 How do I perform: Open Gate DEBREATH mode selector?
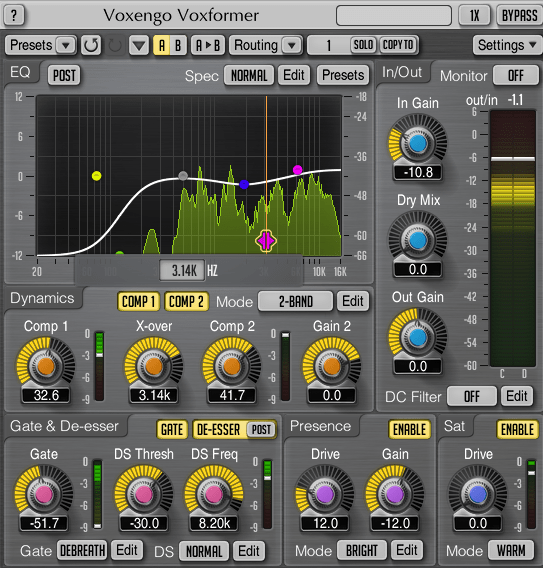pos(82,551)
